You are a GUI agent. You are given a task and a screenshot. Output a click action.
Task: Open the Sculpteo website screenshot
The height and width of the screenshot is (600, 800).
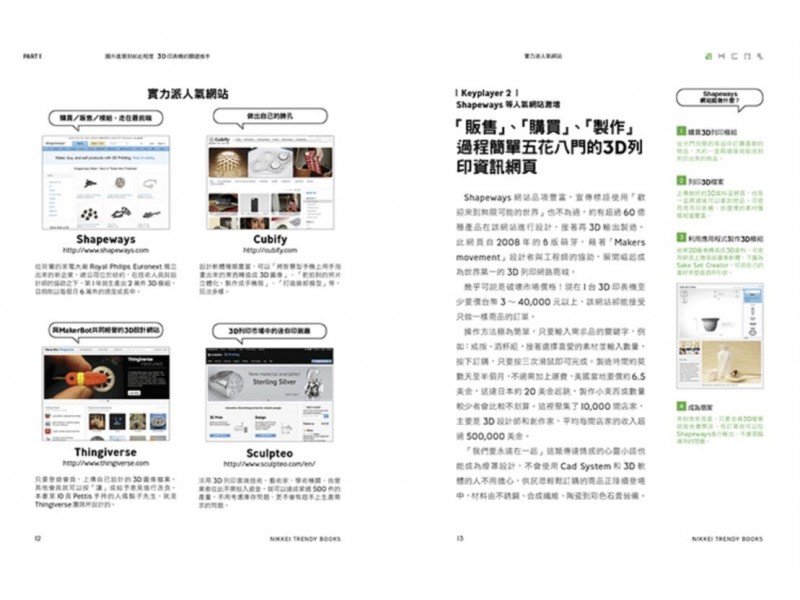coord(269,395)
